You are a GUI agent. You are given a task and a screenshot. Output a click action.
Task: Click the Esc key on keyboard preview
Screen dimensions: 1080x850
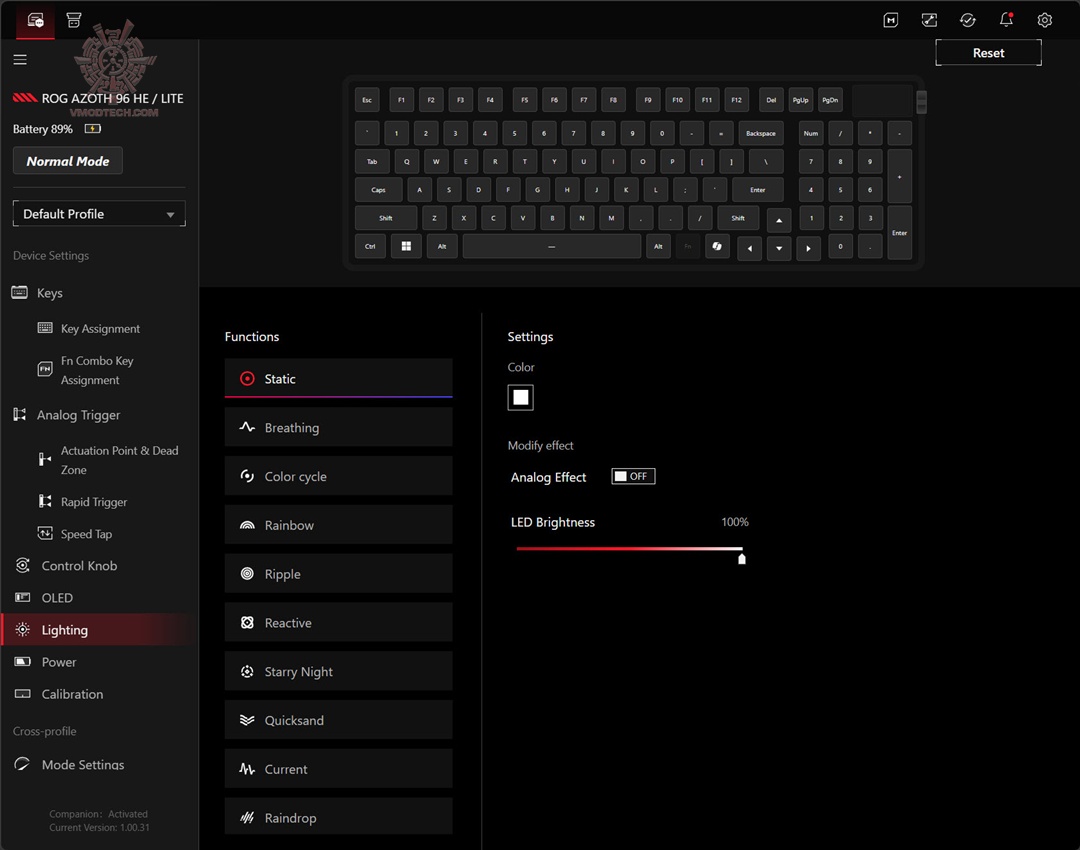click(x=367, y=100)
